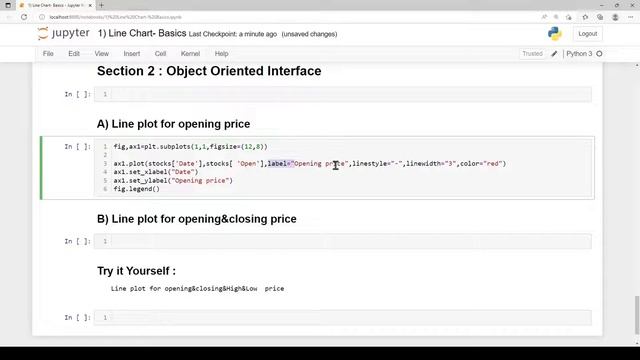Click the notebook title '1) Line Chart- Basics'

click(x=142, y=33)
